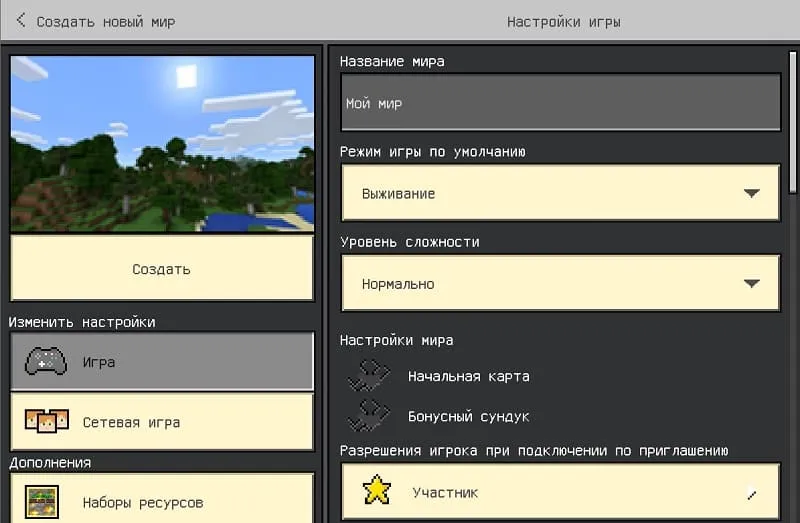Open the Наборы ресурсов section
The height and width of the screenshot is (523, 800).
tap(162, 499)
